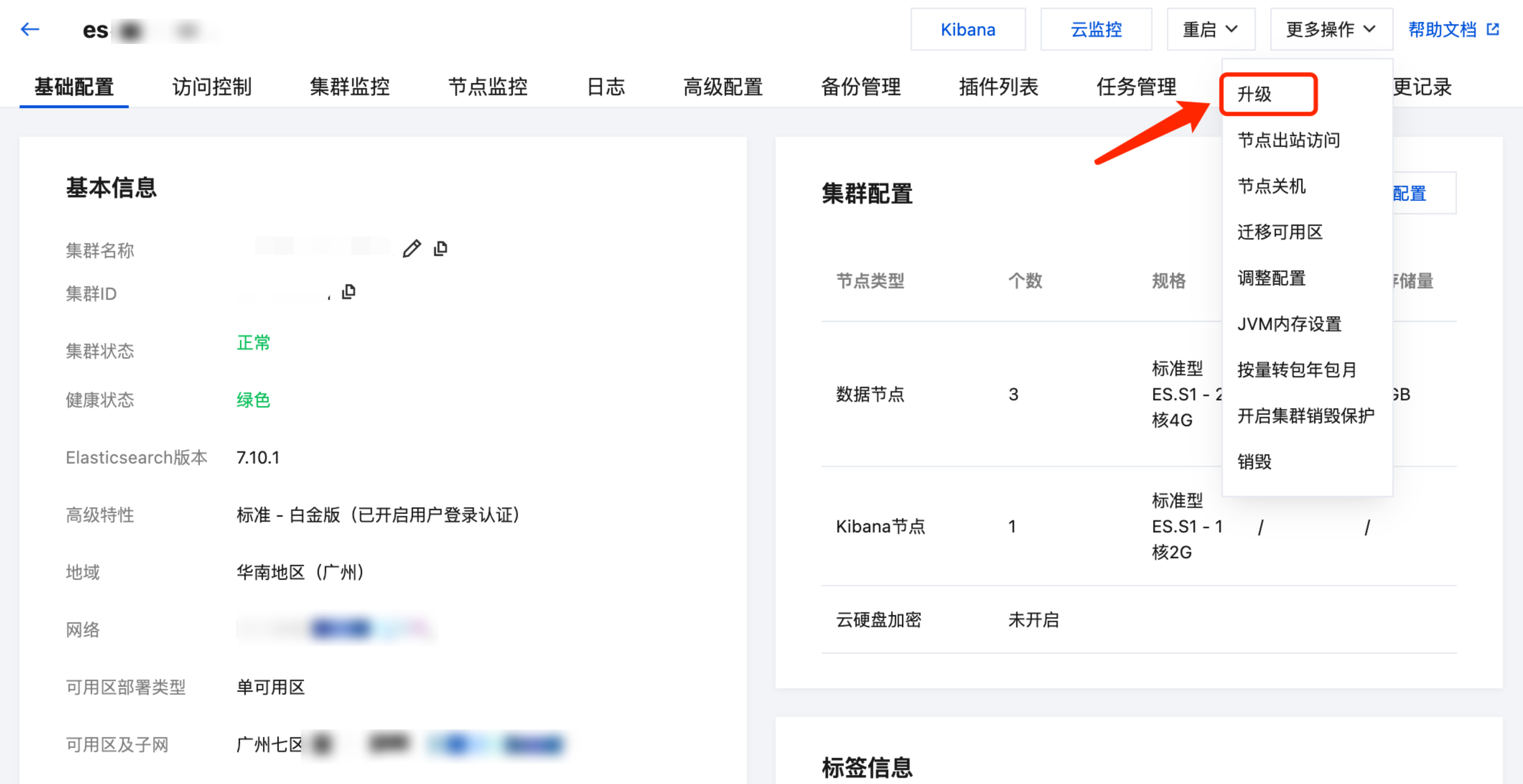Select 开启集群销毁保护 option
The width and height of the screenshot is (1523, 784).
pyautogui.click(x=1305, y=415)
